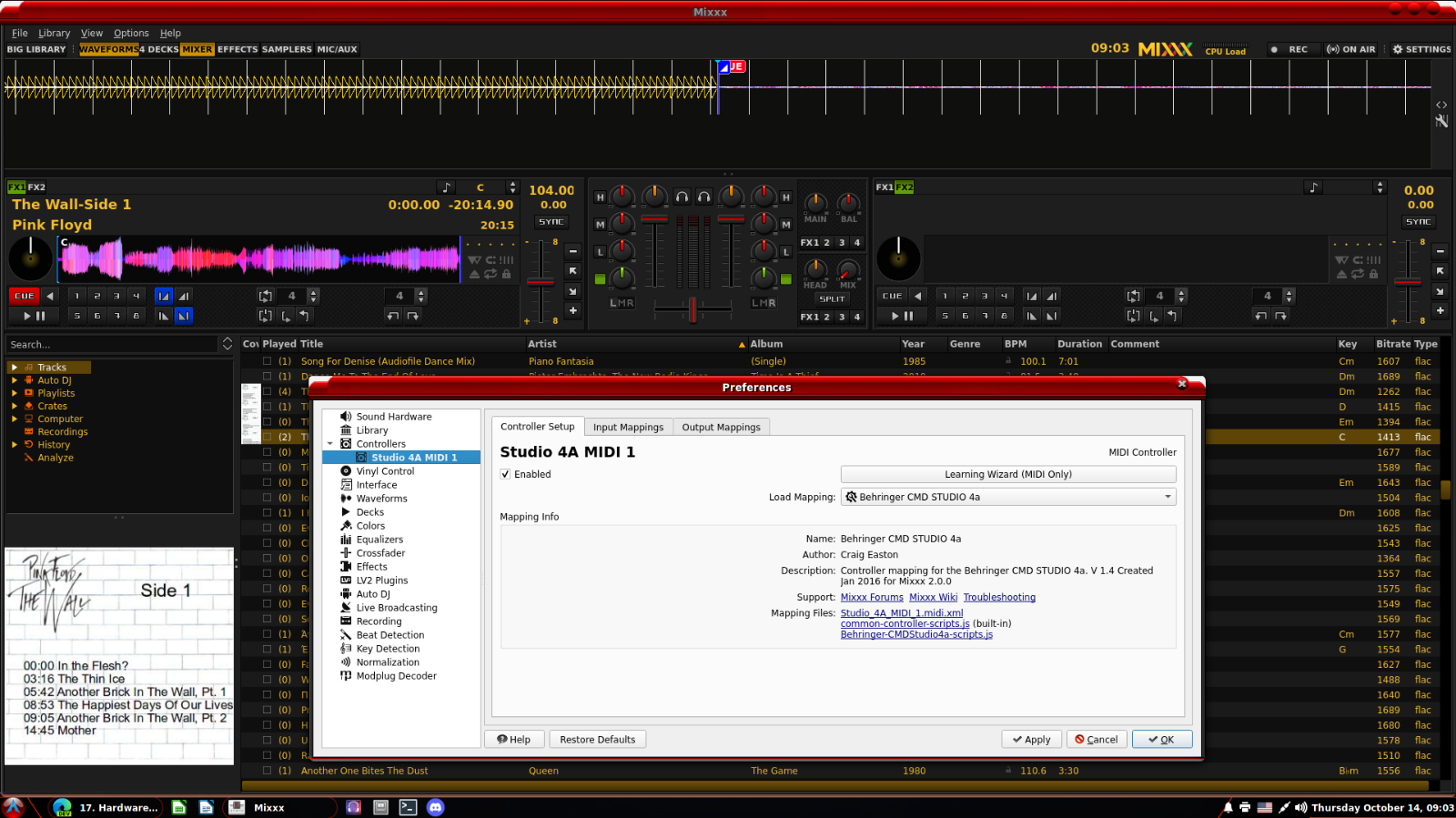Viewport: 1456px width, 818px height.
Task: Collapse the Controllers tree node
Action: tap(330, 444)
